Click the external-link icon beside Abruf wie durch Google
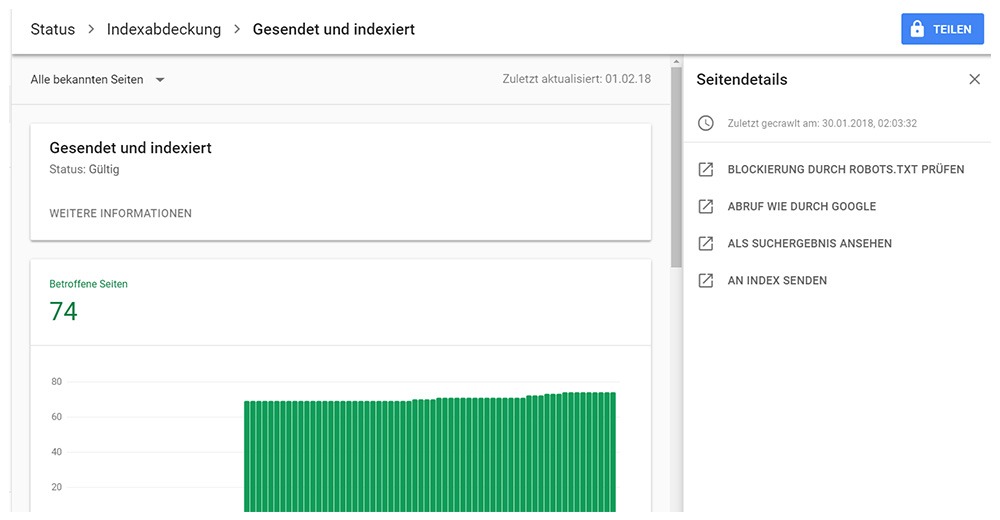Viewport: 1000px width, 520px height. tap(705, 206)
